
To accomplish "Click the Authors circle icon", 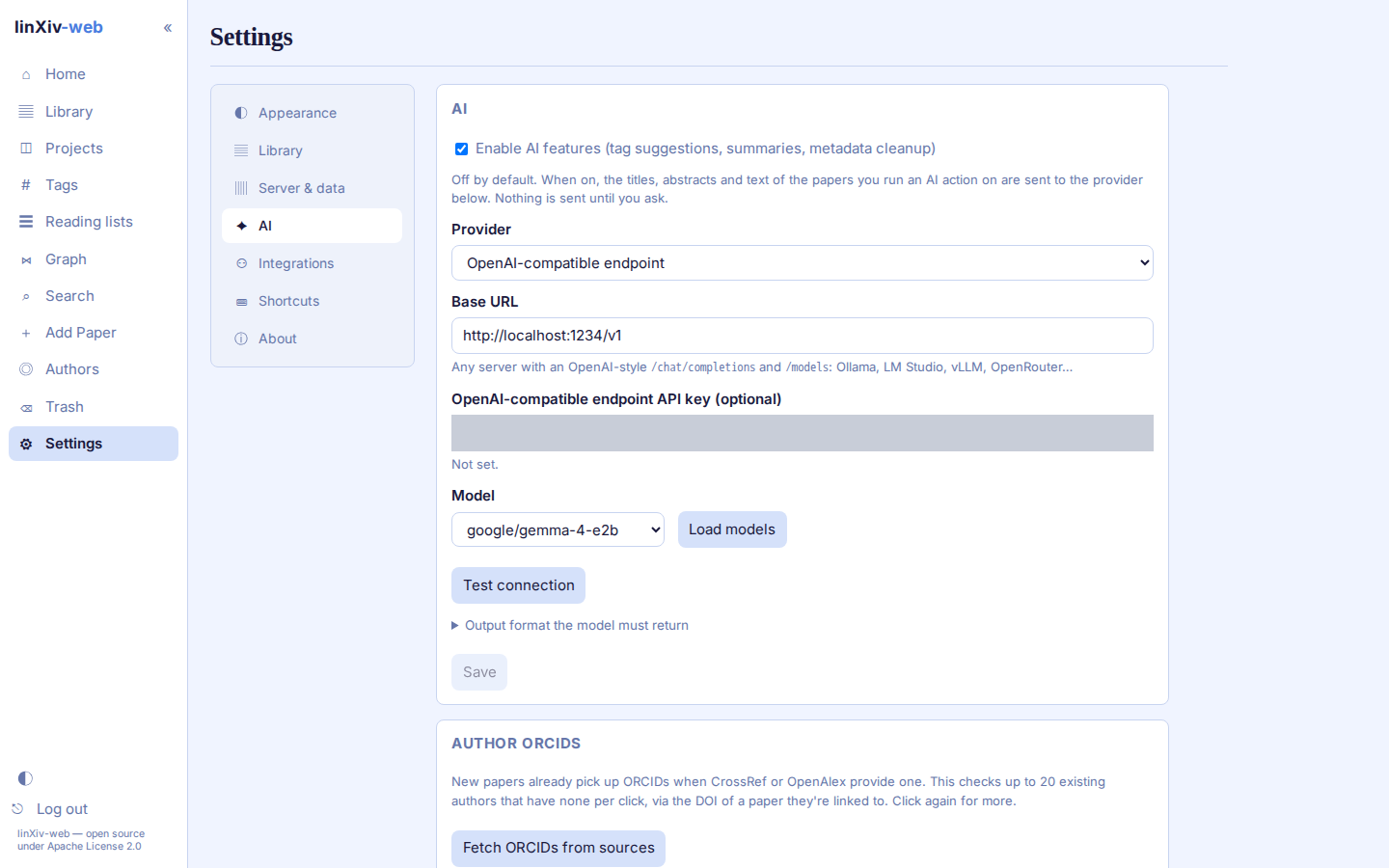I will click(26, 369).
